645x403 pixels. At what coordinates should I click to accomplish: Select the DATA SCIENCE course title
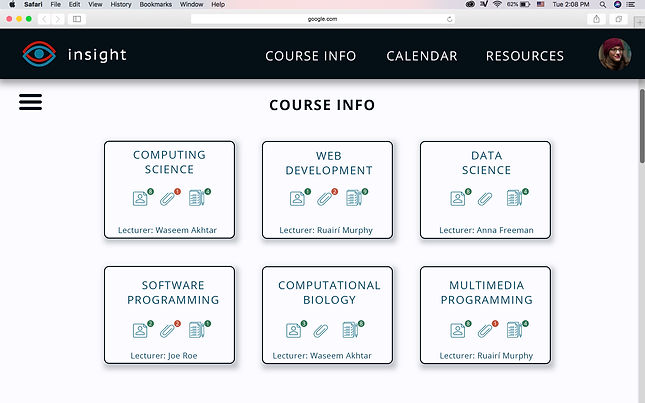(486, 163)
